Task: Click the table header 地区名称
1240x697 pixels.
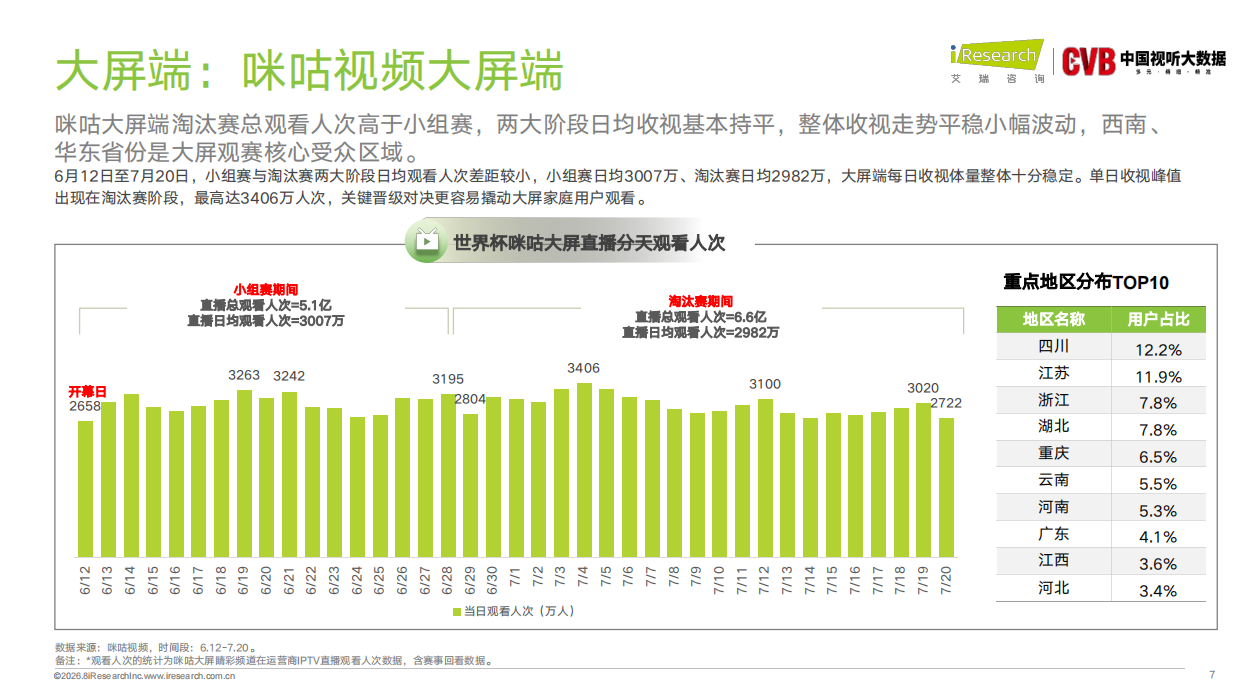Action: [1053, 319]
